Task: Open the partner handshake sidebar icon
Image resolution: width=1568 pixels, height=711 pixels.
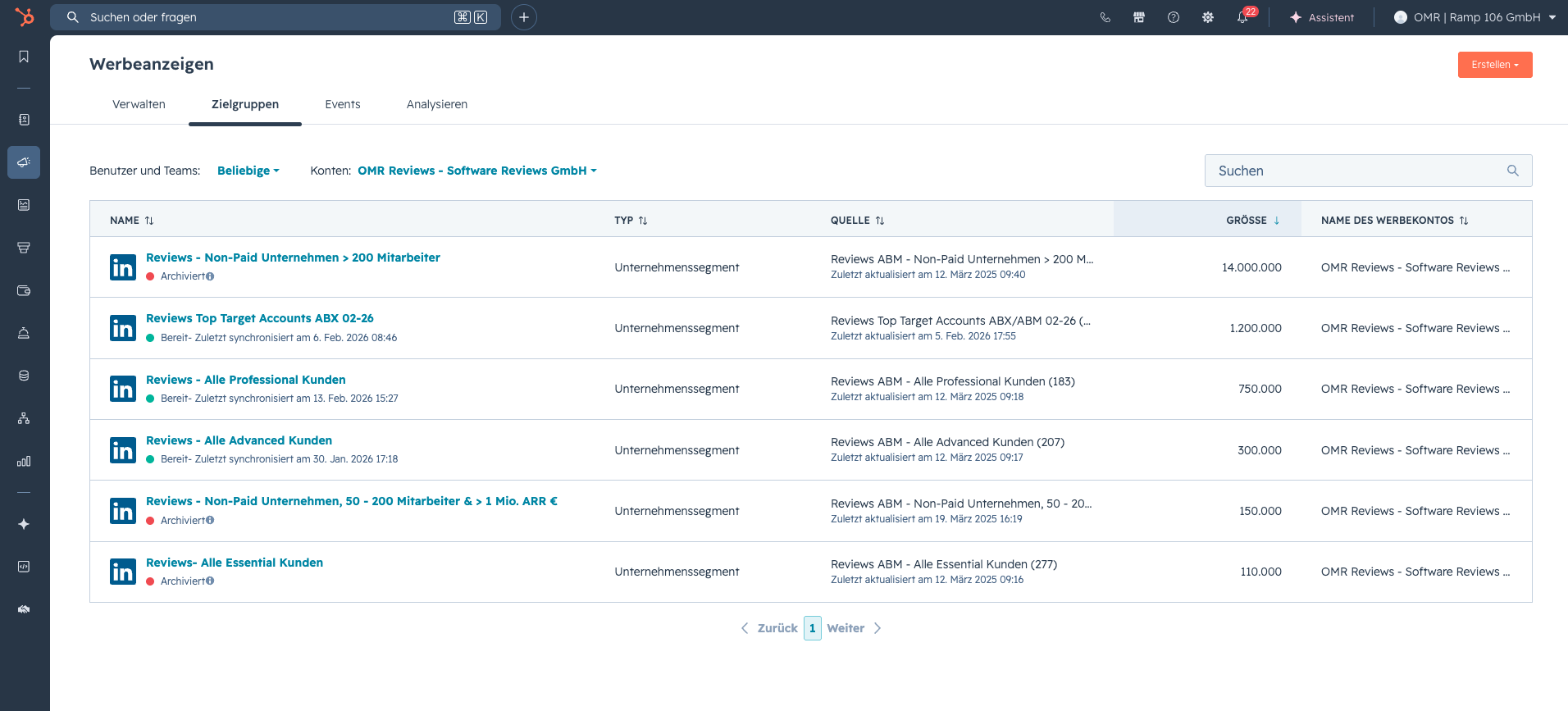Action: pyautogui.click(x=24, y=609)
